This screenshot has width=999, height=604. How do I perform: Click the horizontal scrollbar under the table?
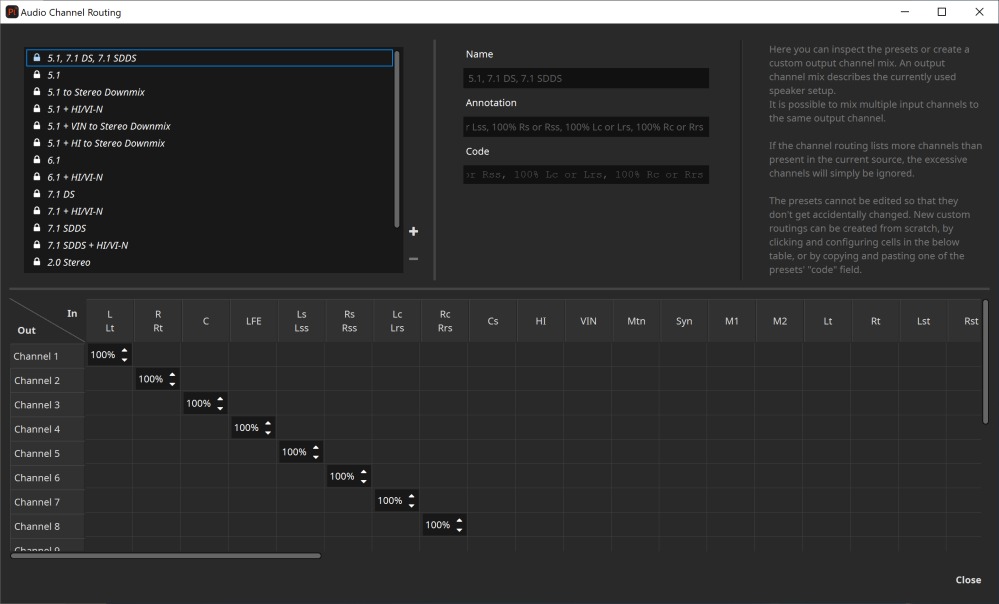pyautogui.click(x=166, y=555)
